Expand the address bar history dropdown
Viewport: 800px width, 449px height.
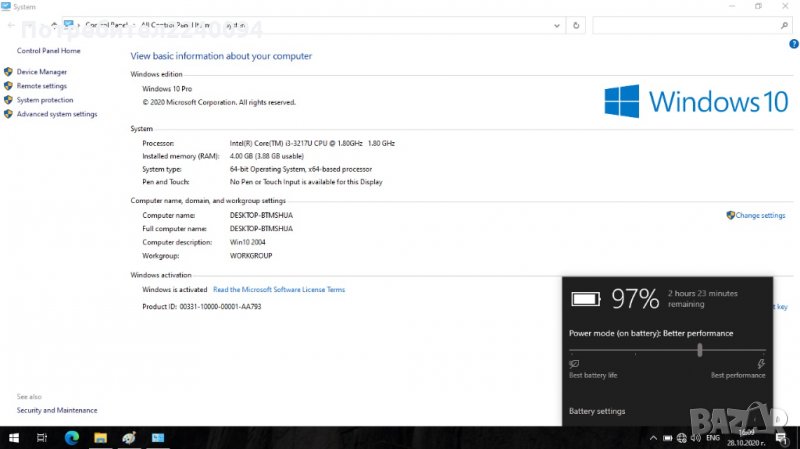557,25
